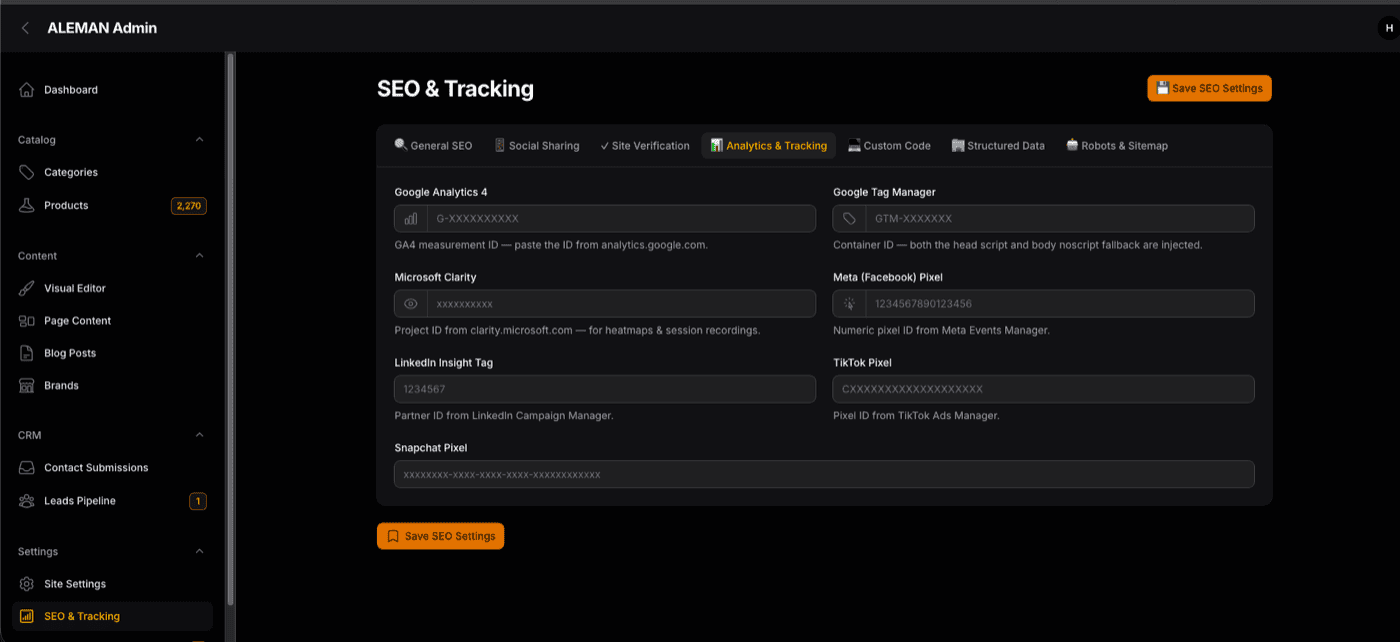Screen dimensions: 1400x642
Task: Click the SEO & Tracking page heading
Action: click(455, 89)
